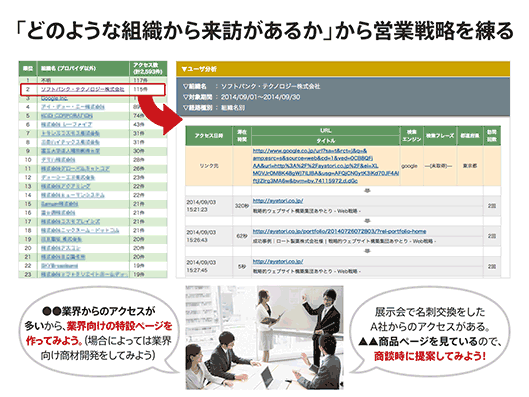Collapse the ユーザ分析 panel triangle

(x=184, y=69)
